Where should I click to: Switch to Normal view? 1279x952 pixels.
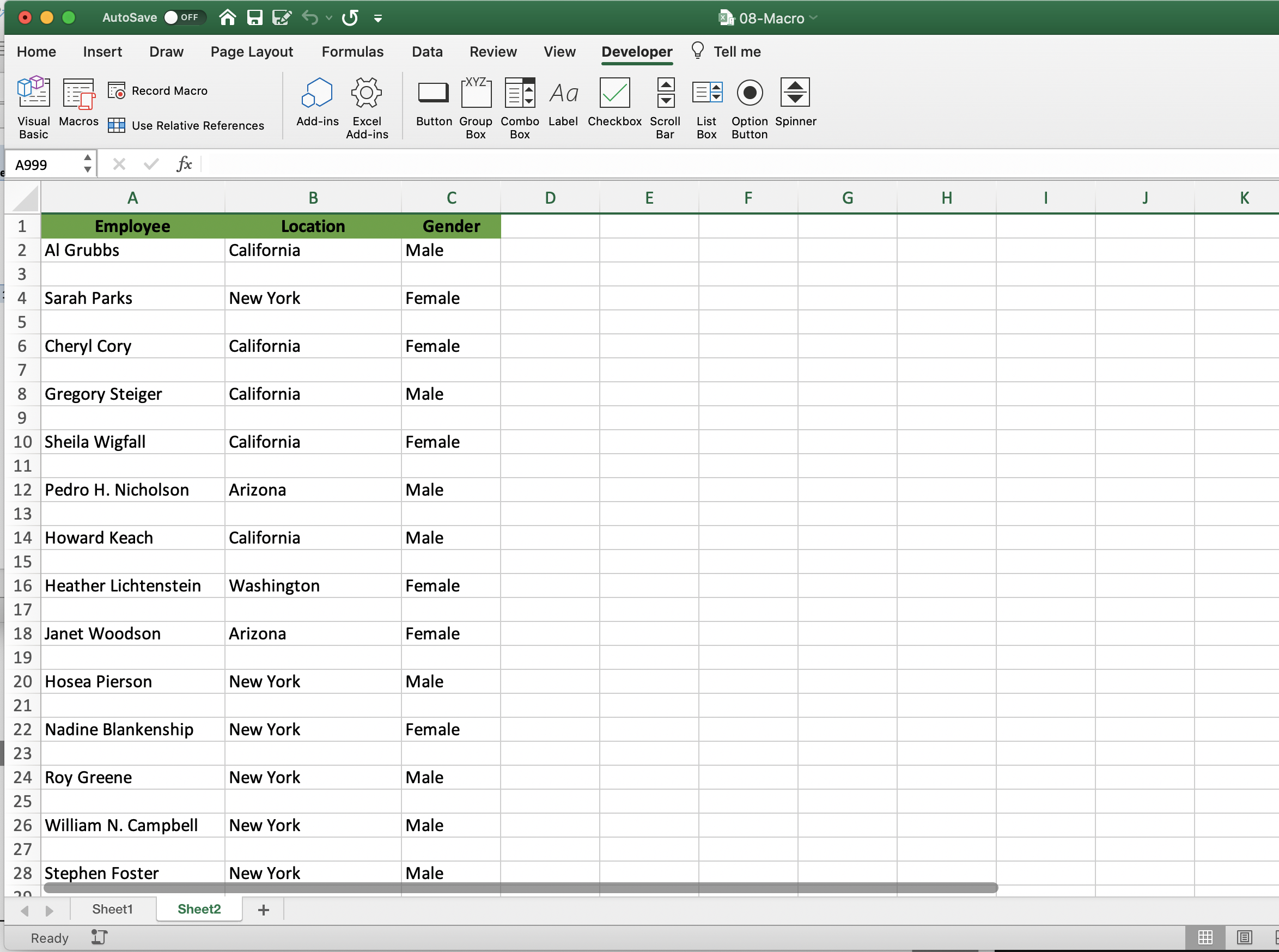pyautogui.click(x=1205, y=937)
